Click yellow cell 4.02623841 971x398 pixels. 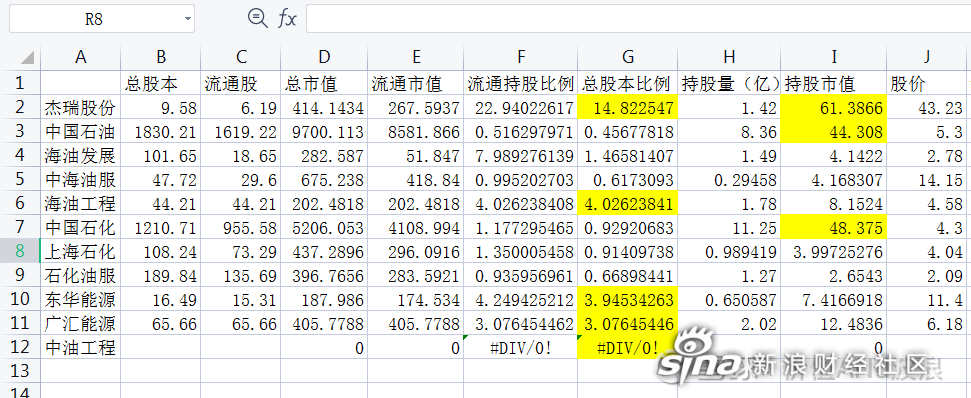click(628, 204)
